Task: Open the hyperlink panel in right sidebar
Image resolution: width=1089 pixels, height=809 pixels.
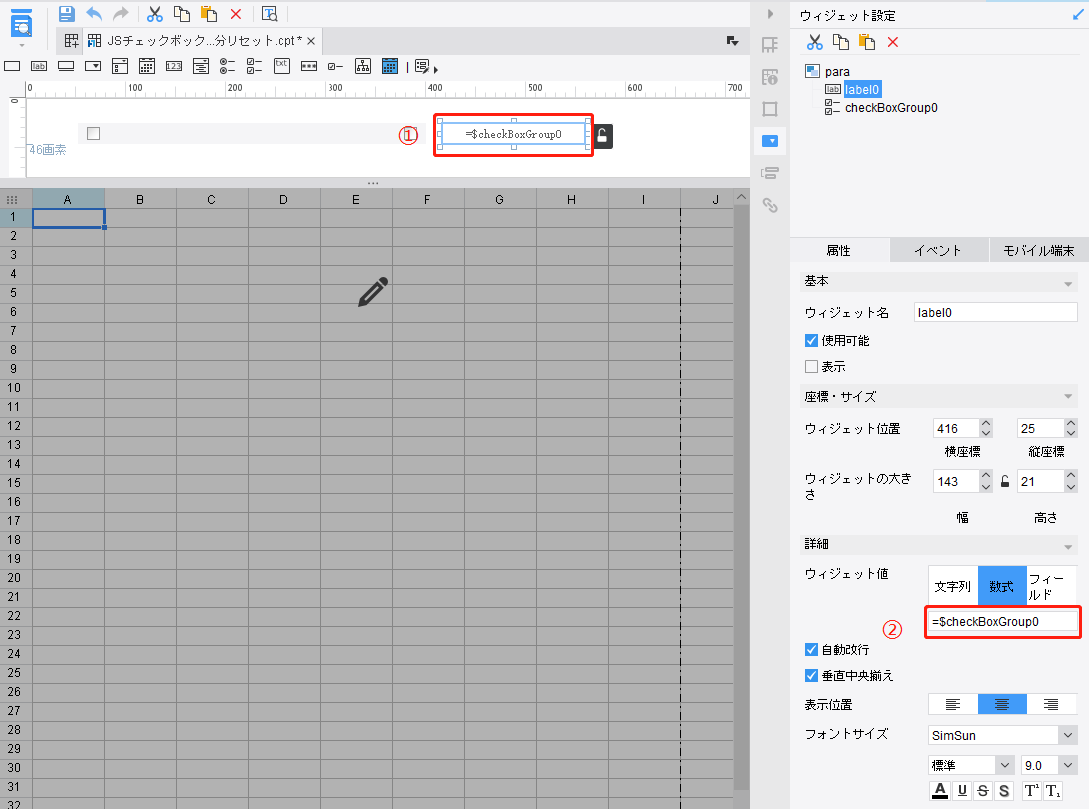Action: point(770,205)
